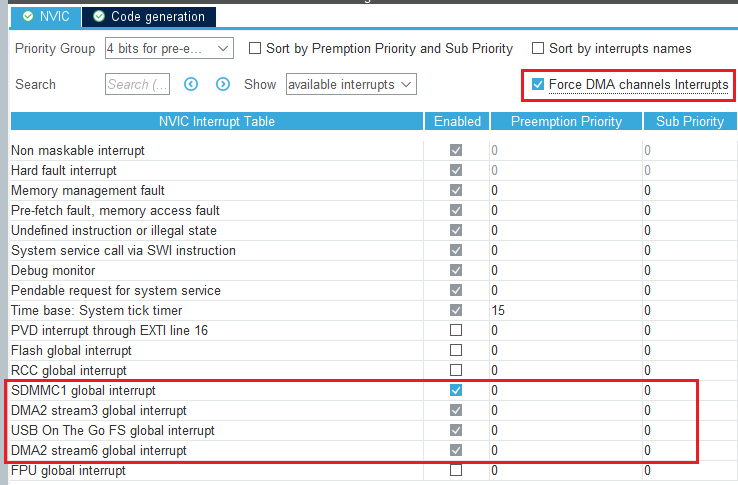Viewport: 738px width, 485px height.
Task: Click the Preemption Priority column header
Action: pos(566,121)
